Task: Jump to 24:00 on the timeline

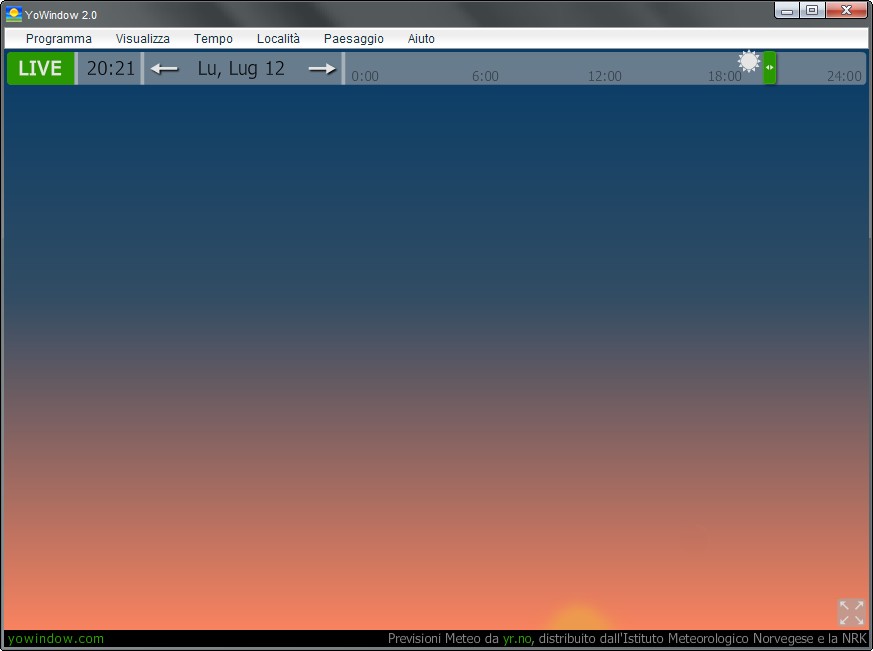Action: (844, 76)
